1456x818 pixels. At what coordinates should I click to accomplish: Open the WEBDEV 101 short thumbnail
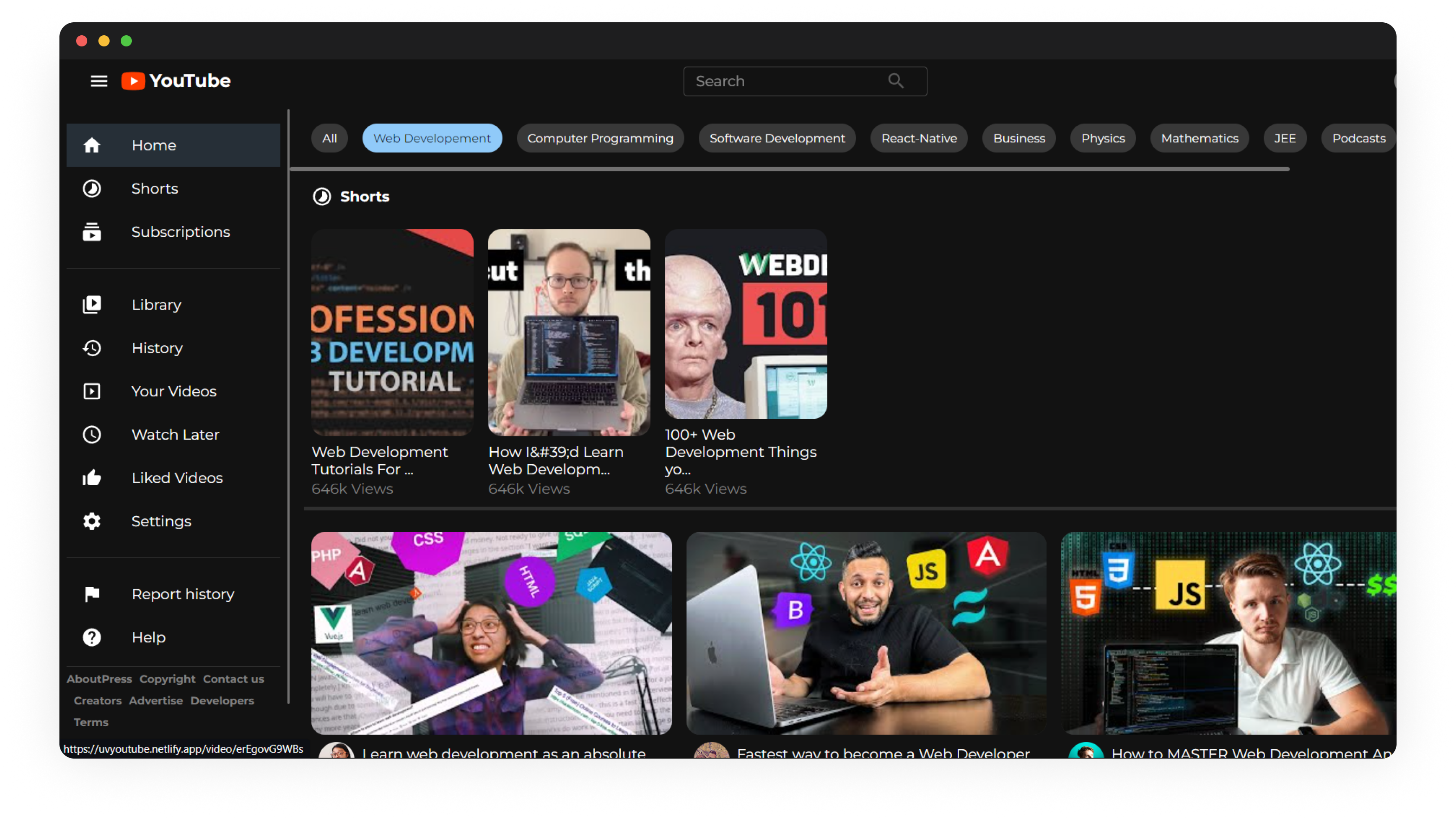pos(746,324)
